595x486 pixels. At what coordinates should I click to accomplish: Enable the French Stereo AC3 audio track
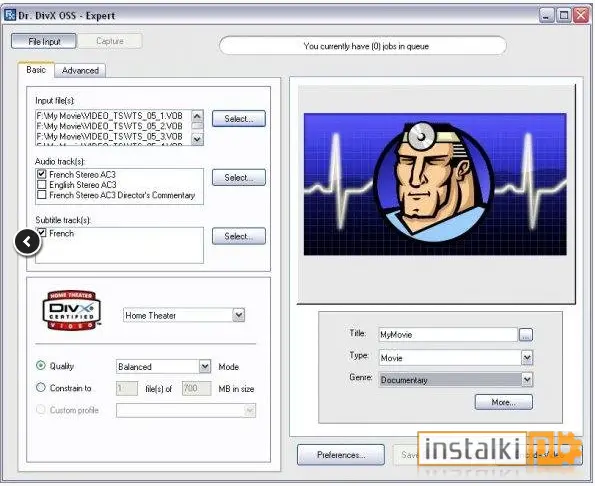coord(41,174)
